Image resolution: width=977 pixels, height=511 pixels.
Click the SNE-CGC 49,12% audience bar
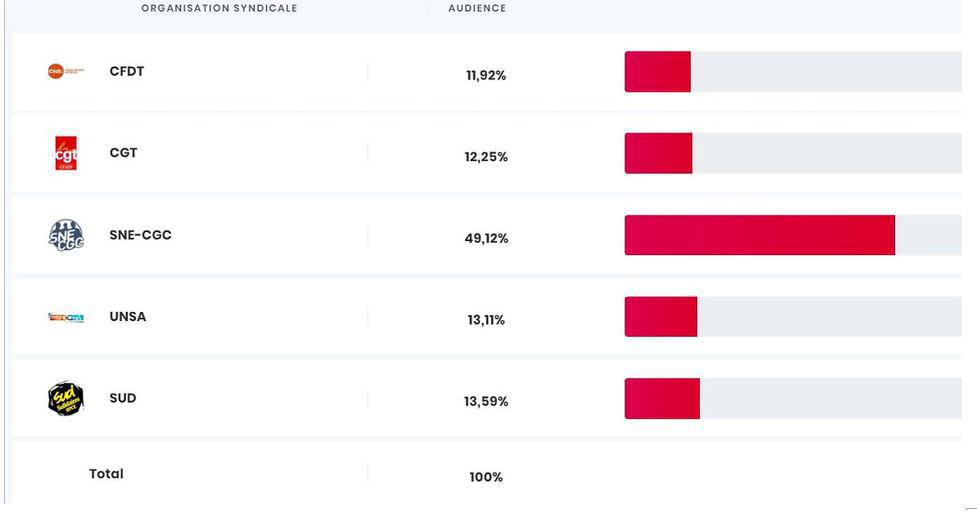tap(759, 235)
